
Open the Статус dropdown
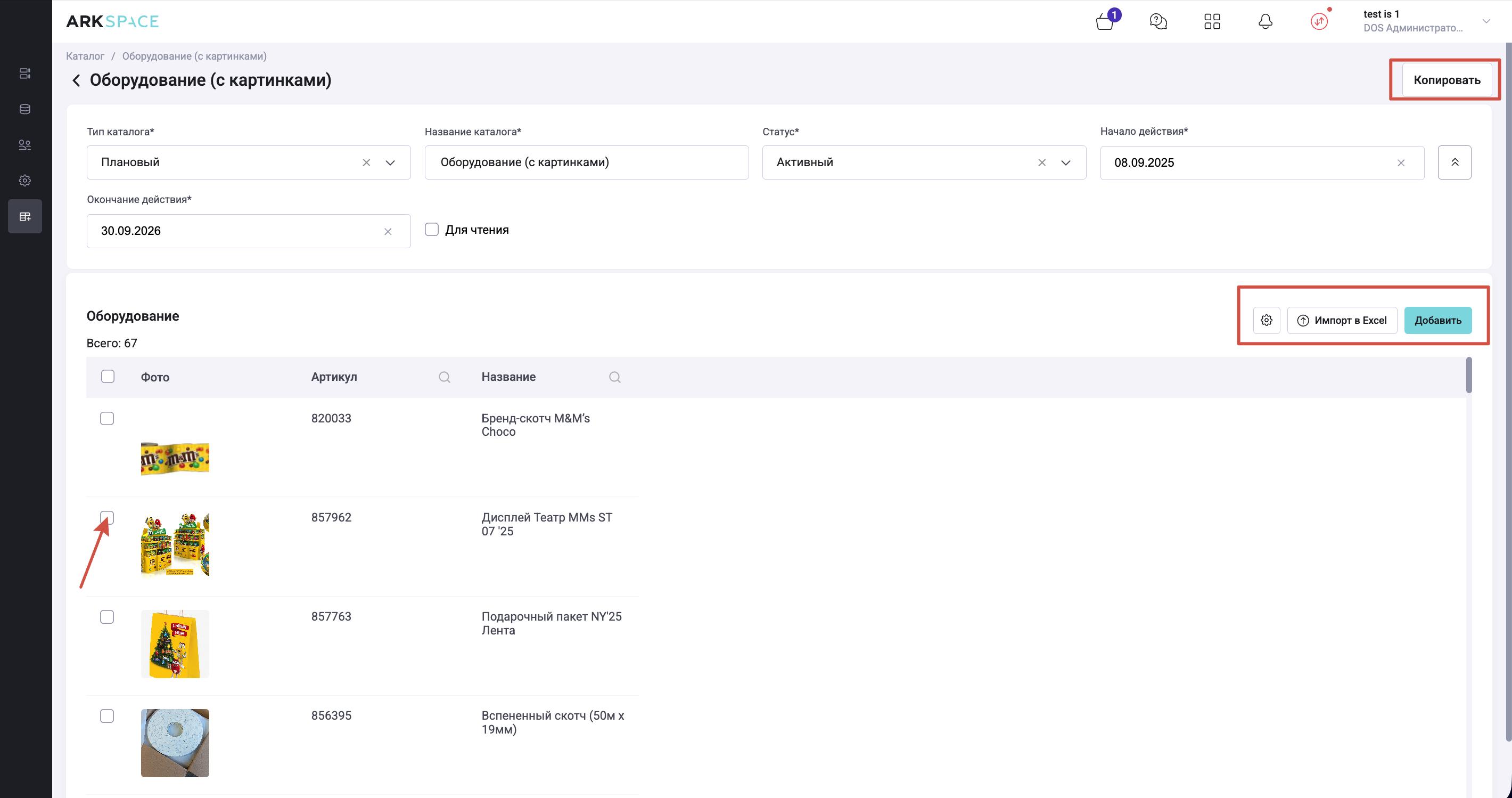(x=1065, y=162)
